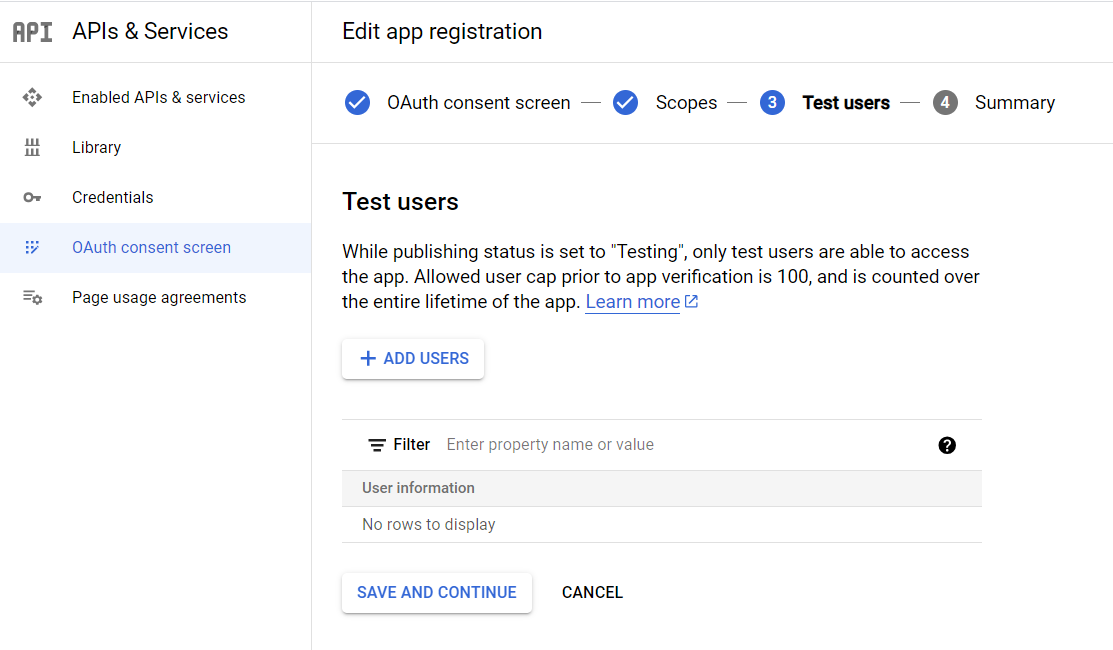Viewport: 1113px width, 650px height.
Task: Open the Library menu item
Action: click(x=96, y=148)
